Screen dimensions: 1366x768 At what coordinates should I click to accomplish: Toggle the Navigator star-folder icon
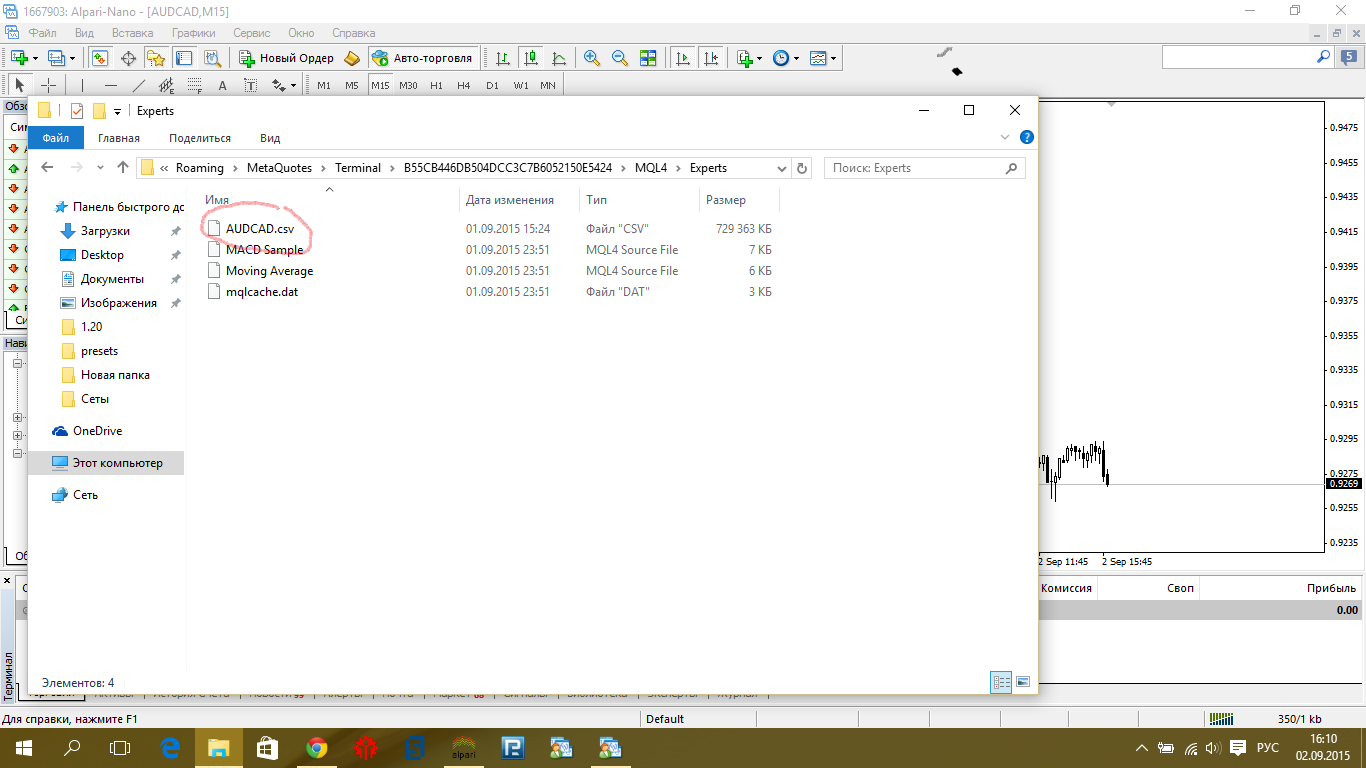(156, 58)
